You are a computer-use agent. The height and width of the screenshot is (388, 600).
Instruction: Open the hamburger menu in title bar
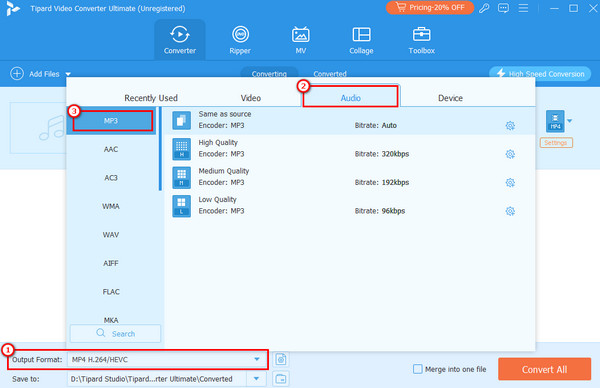tap(523, 8)
